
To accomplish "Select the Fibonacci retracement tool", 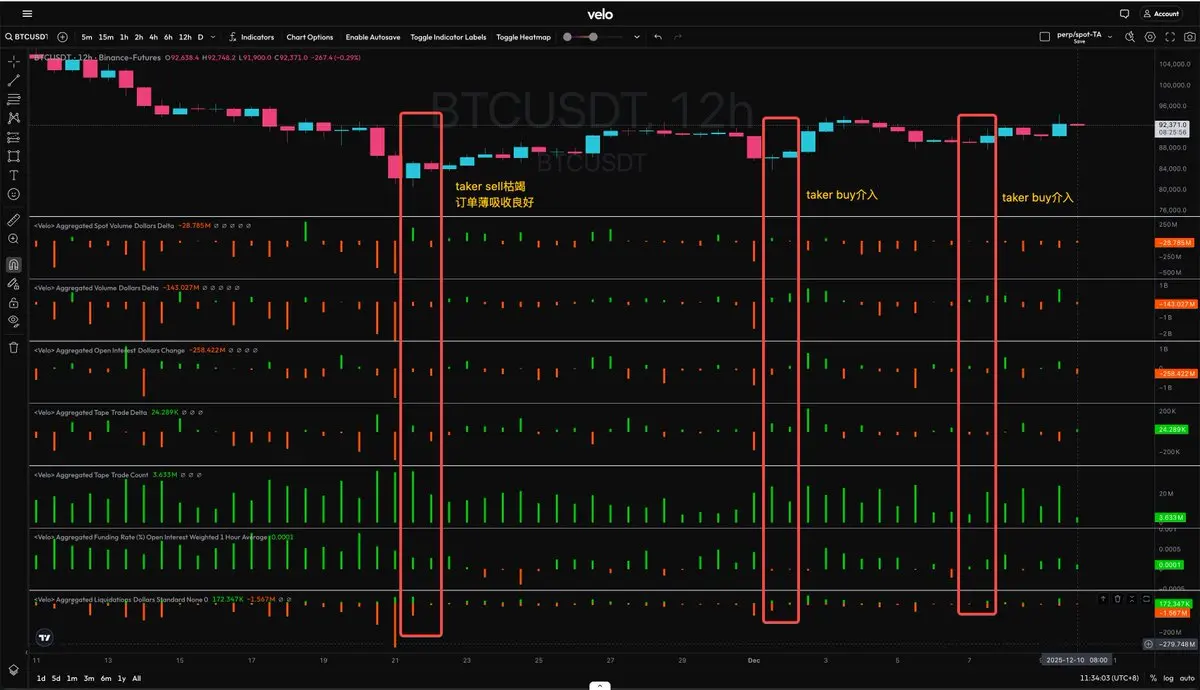I will (14, 99).
